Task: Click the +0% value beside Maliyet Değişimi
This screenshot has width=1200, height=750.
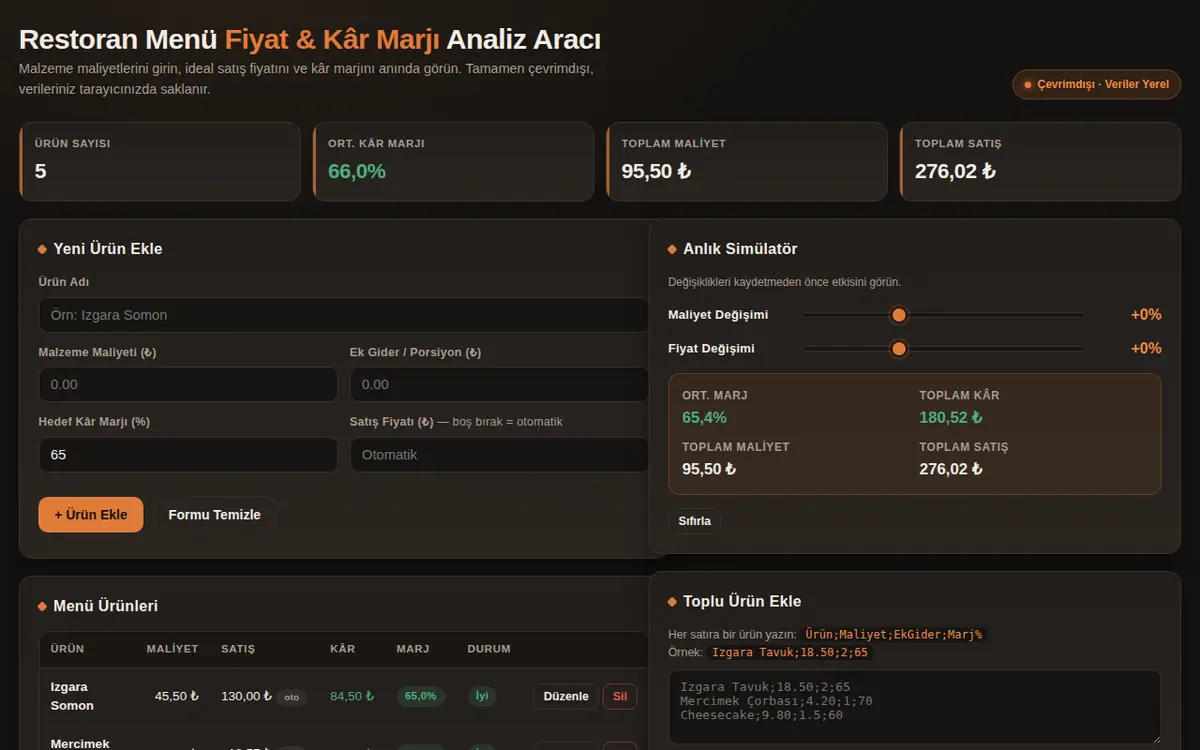Action: 1146,315
